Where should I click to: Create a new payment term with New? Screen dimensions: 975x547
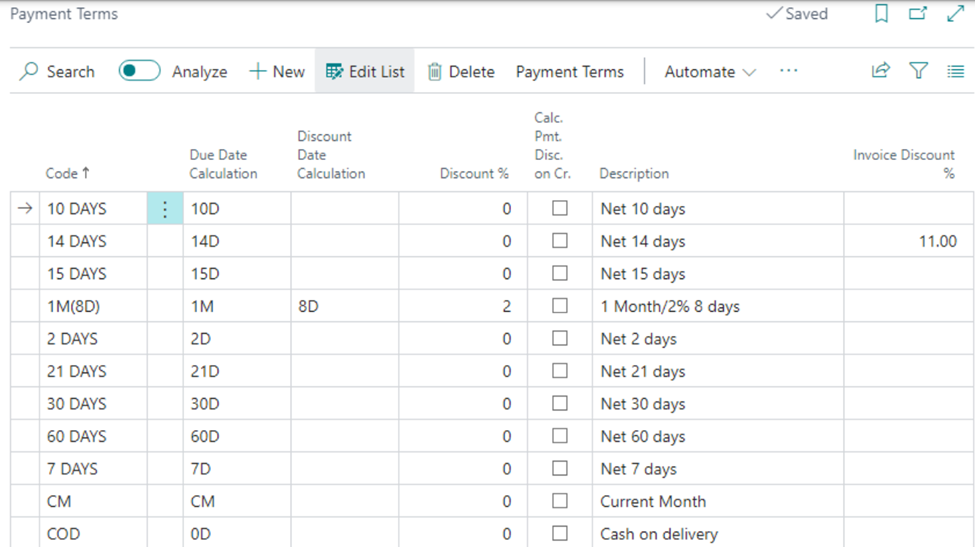point(277,71)
